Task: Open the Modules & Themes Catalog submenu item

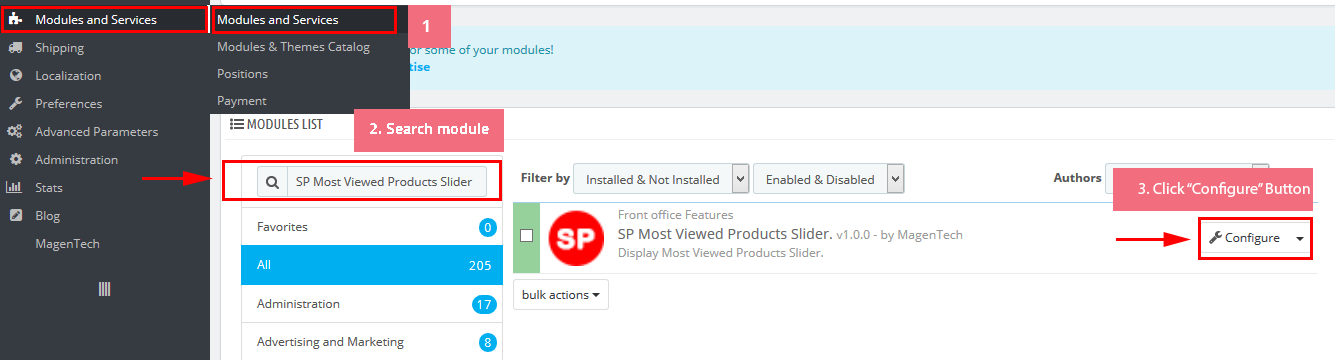Action: 293,47
